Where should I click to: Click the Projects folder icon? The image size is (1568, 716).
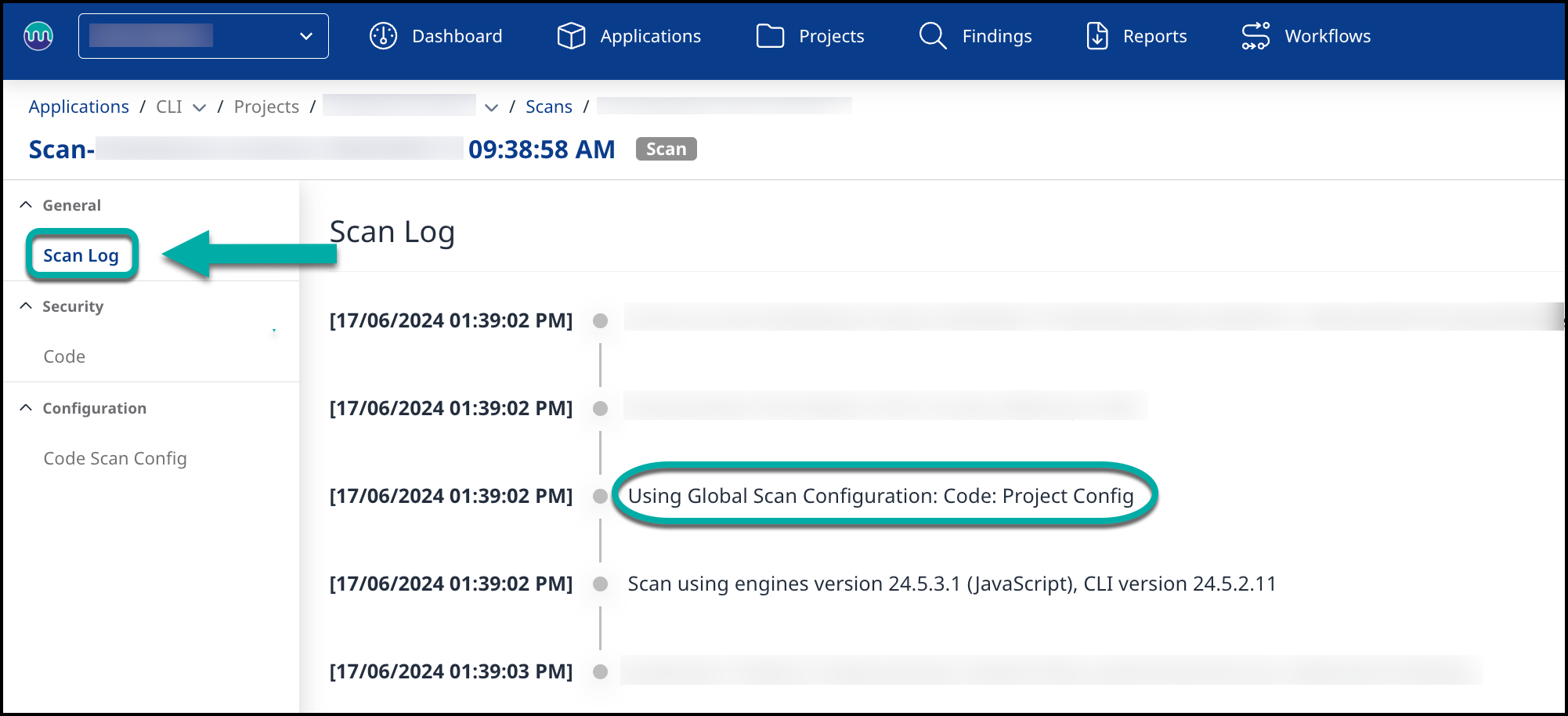coord(770,36)
